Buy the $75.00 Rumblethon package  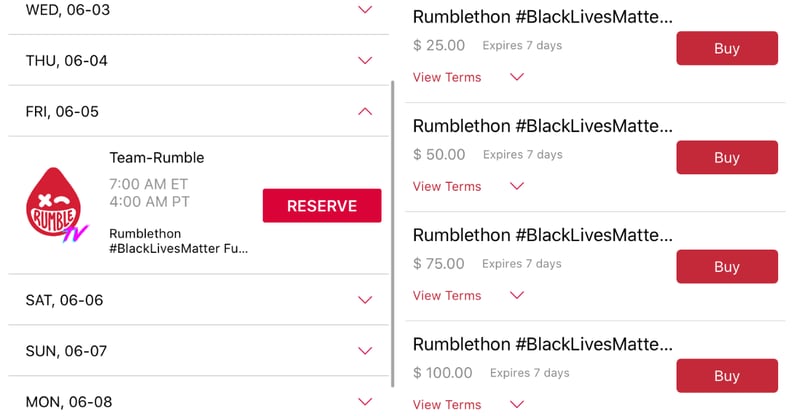pyautogui.click(x=727, y=267)
